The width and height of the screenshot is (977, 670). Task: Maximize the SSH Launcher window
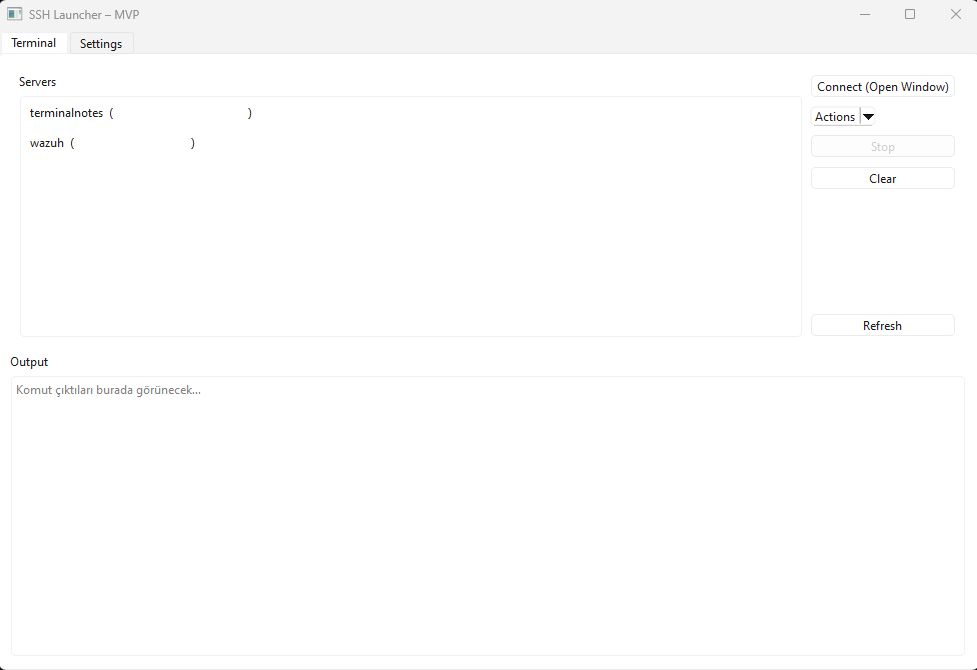pyautogui.click(x=910, y=14)
